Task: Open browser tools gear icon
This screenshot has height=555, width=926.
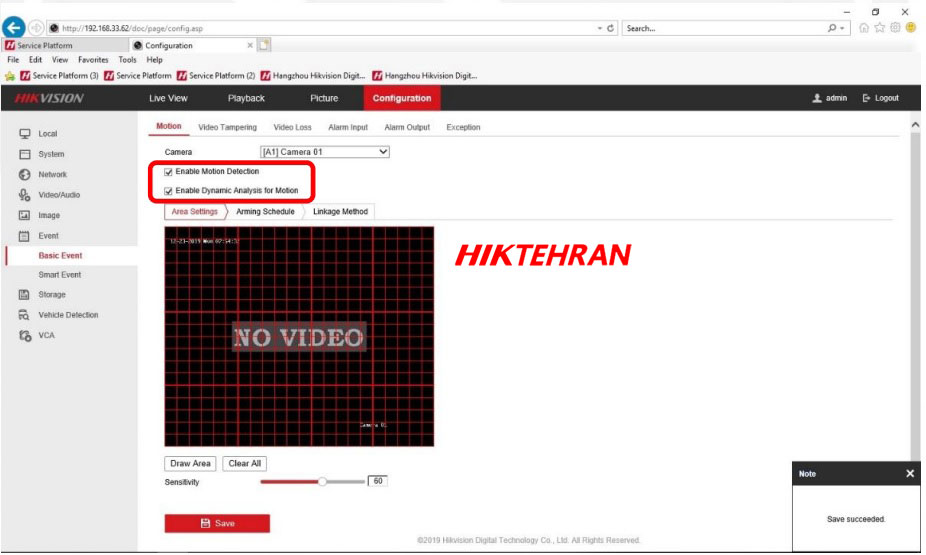Action: [895, 28]
